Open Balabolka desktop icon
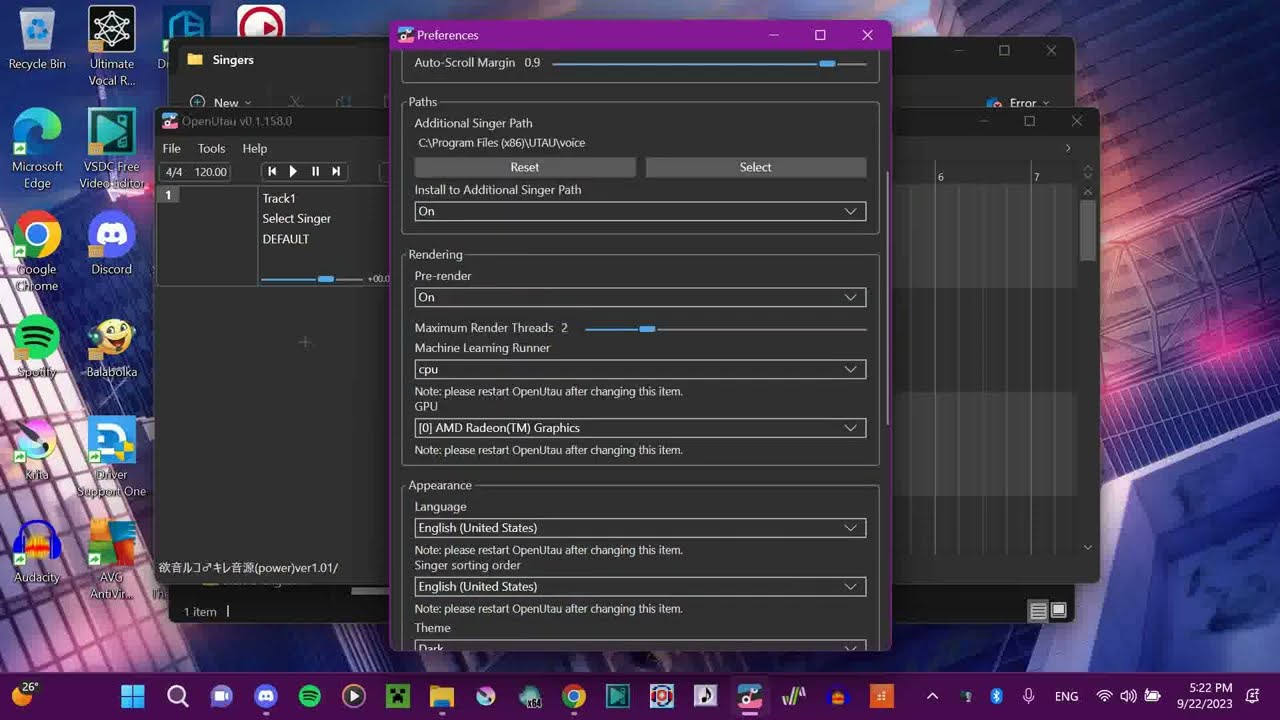The image size is (1280, 720). point(112,348)
